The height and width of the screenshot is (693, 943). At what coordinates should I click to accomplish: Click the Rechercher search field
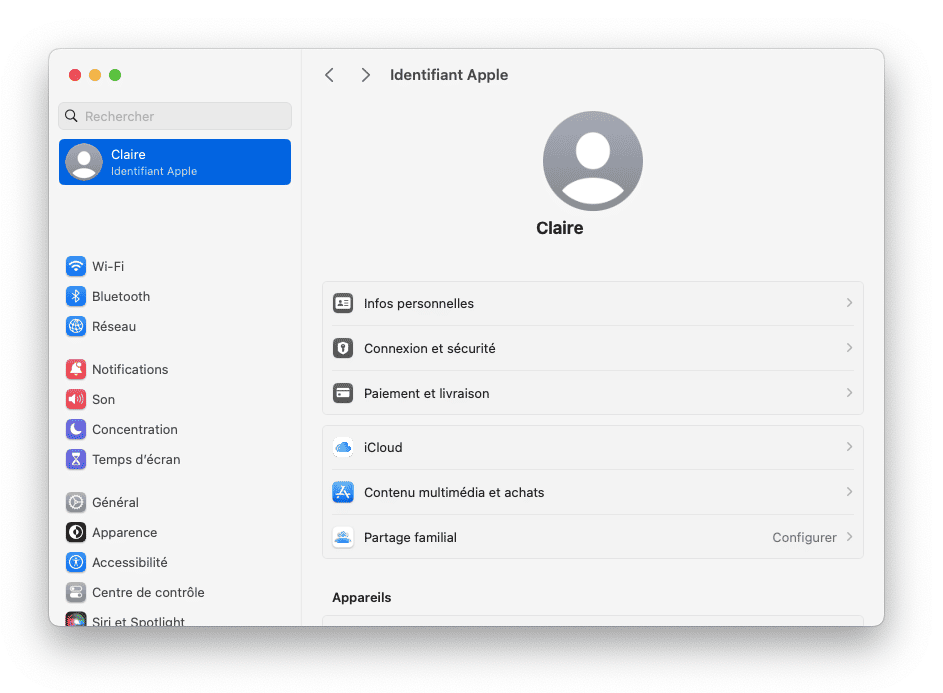(x=175, y=116)
